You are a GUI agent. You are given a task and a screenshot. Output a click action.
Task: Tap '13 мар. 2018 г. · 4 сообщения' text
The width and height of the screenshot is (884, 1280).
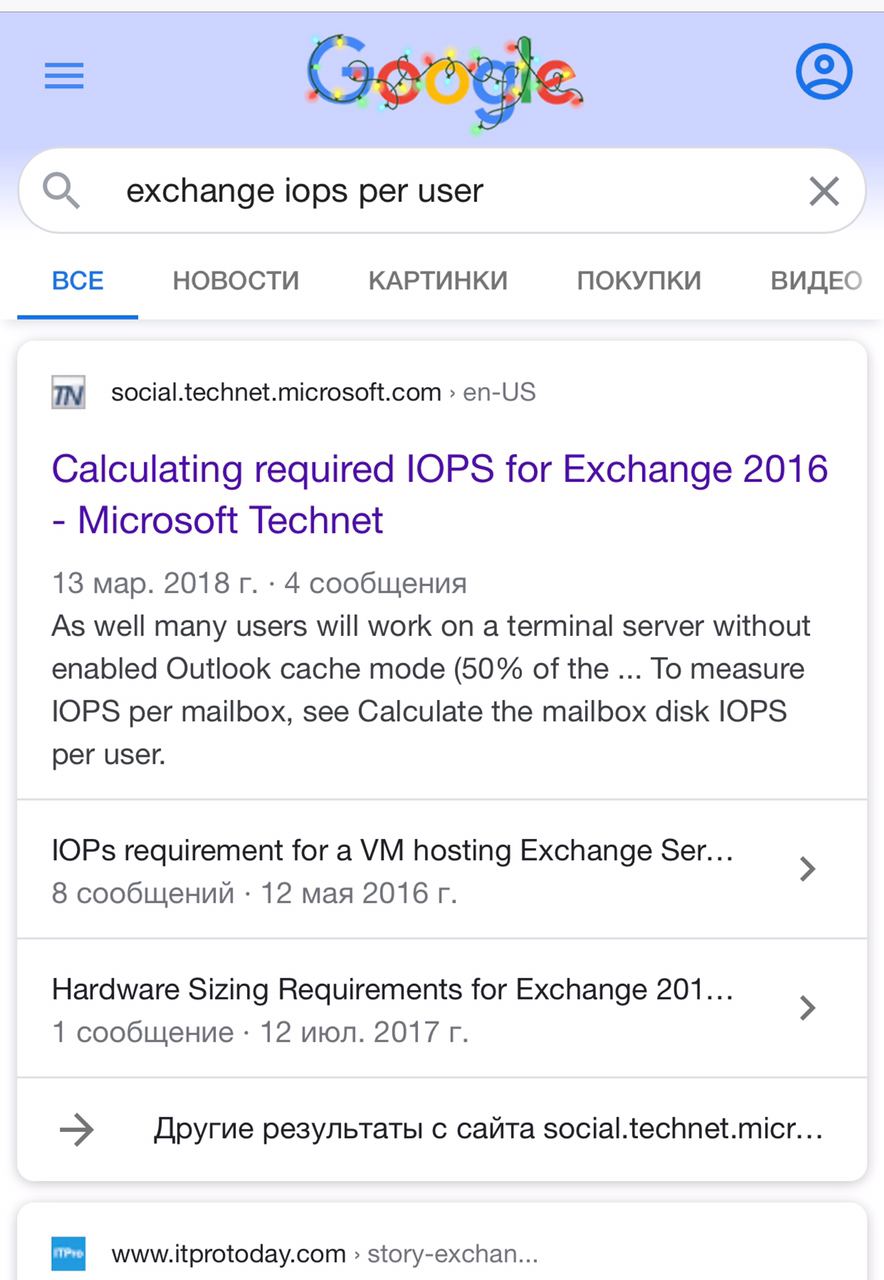click(x=259, y=583)
